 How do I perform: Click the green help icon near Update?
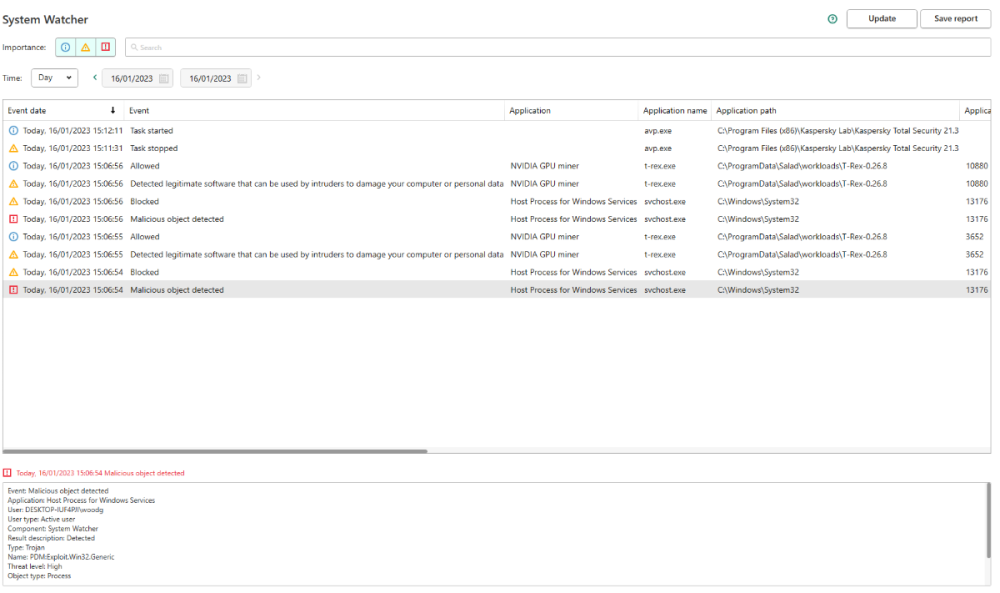click(832, 19)
